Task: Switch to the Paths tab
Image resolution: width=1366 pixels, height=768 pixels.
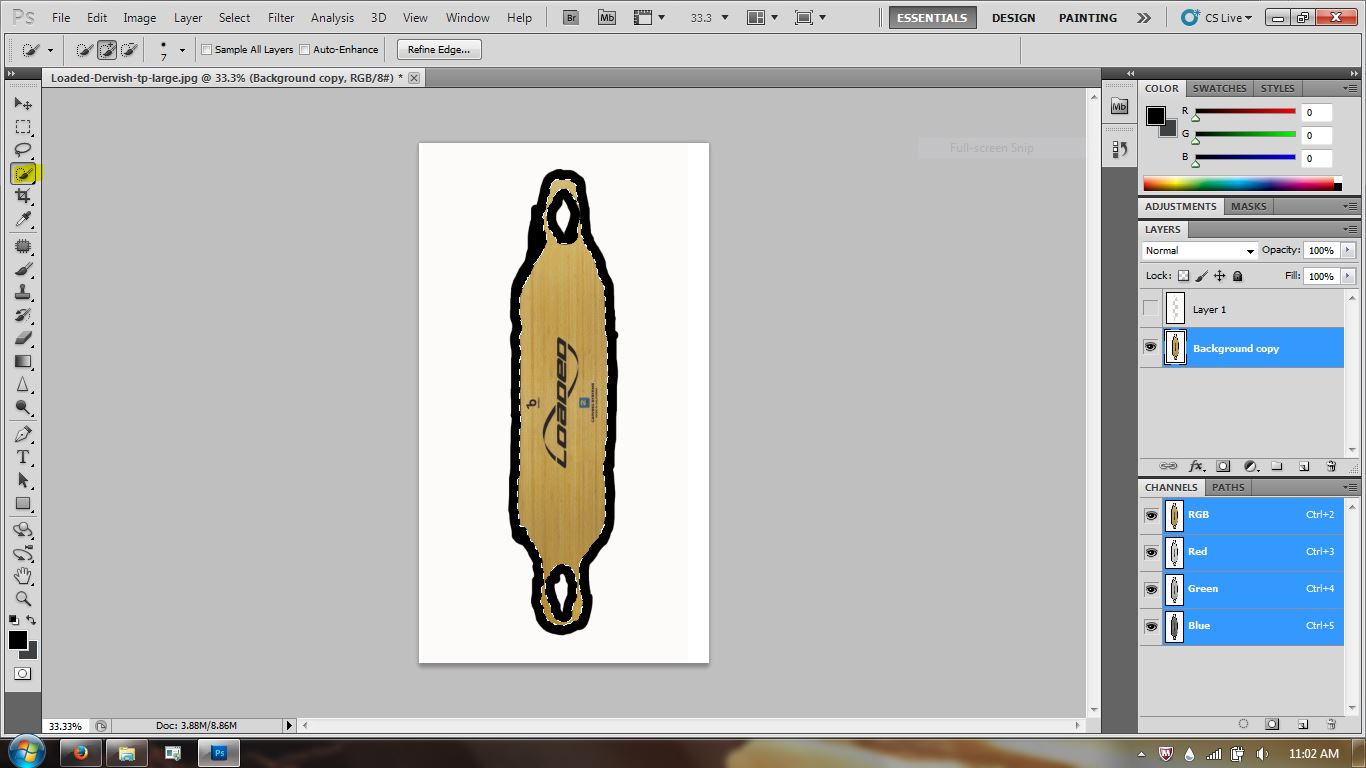Action: pyautogui.click(x=1229, y=487)
